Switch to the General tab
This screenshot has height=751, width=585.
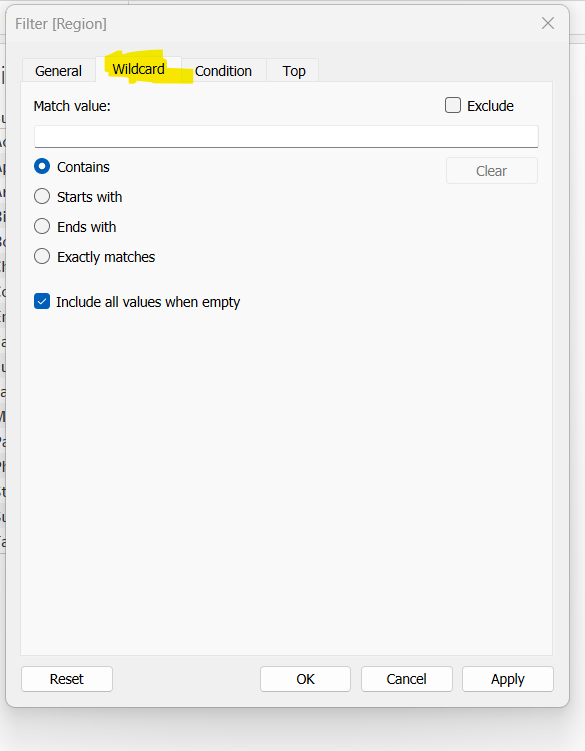(x=58, y=71)
